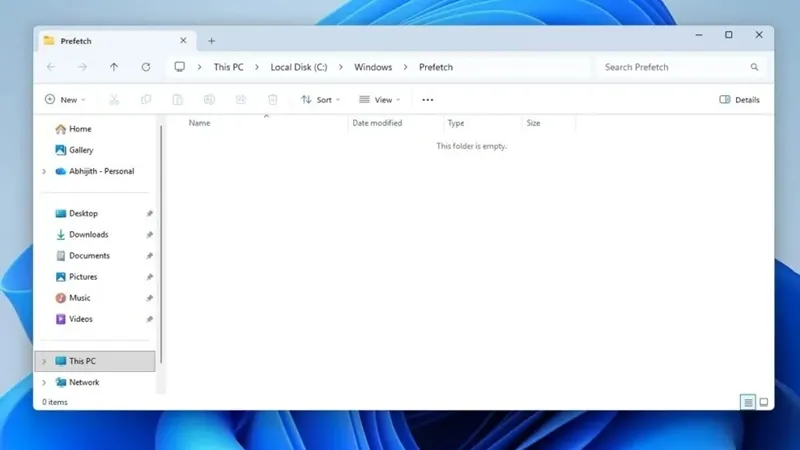Click the Refresh icon in navigation bar
Image resolution: width=800 pixels, height=450 pixels.
point(146,67)
